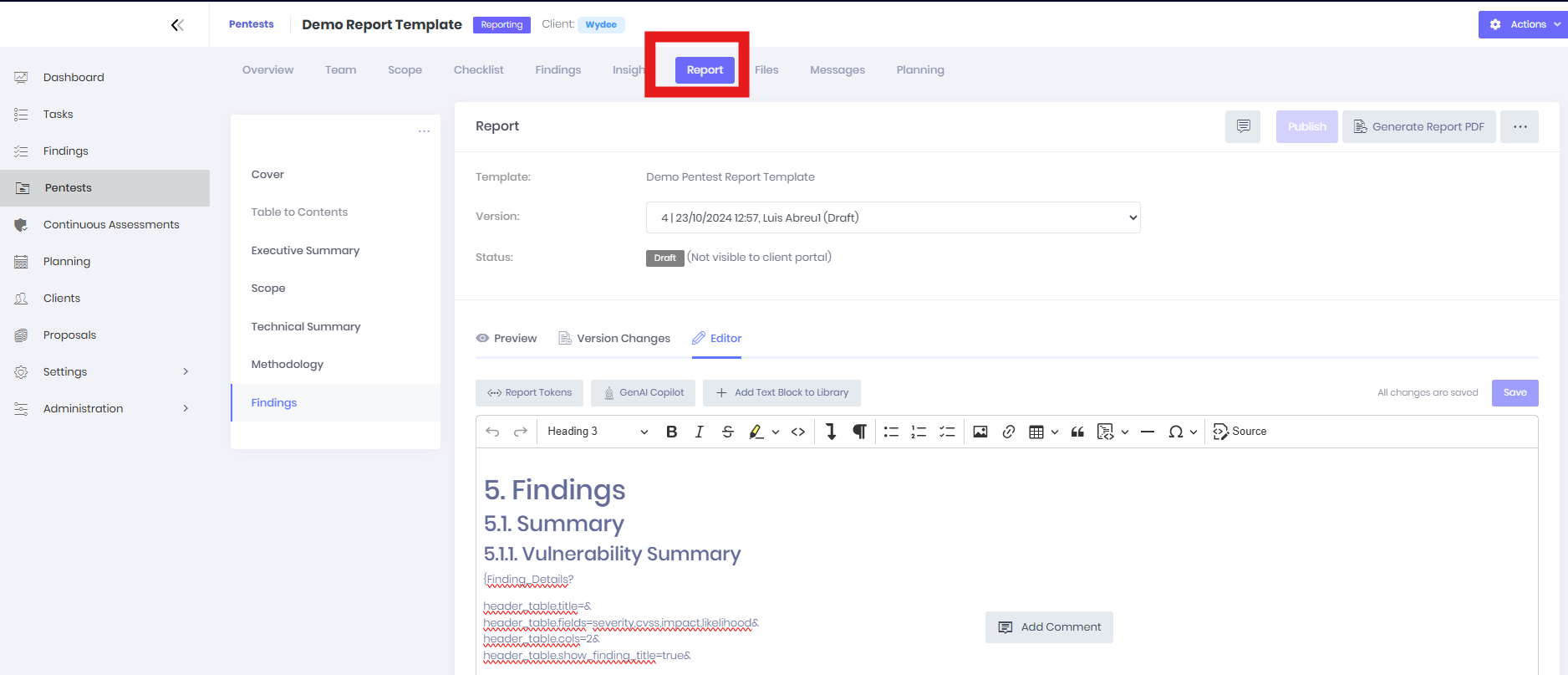
Task: Go to Continuous Assessments
Action: (111, 224)
